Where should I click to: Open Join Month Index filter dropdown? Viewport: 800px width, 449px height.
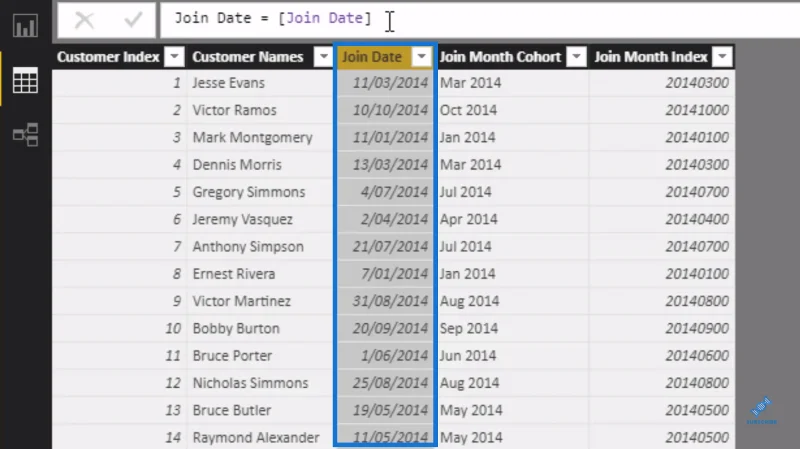click(722, 57)
